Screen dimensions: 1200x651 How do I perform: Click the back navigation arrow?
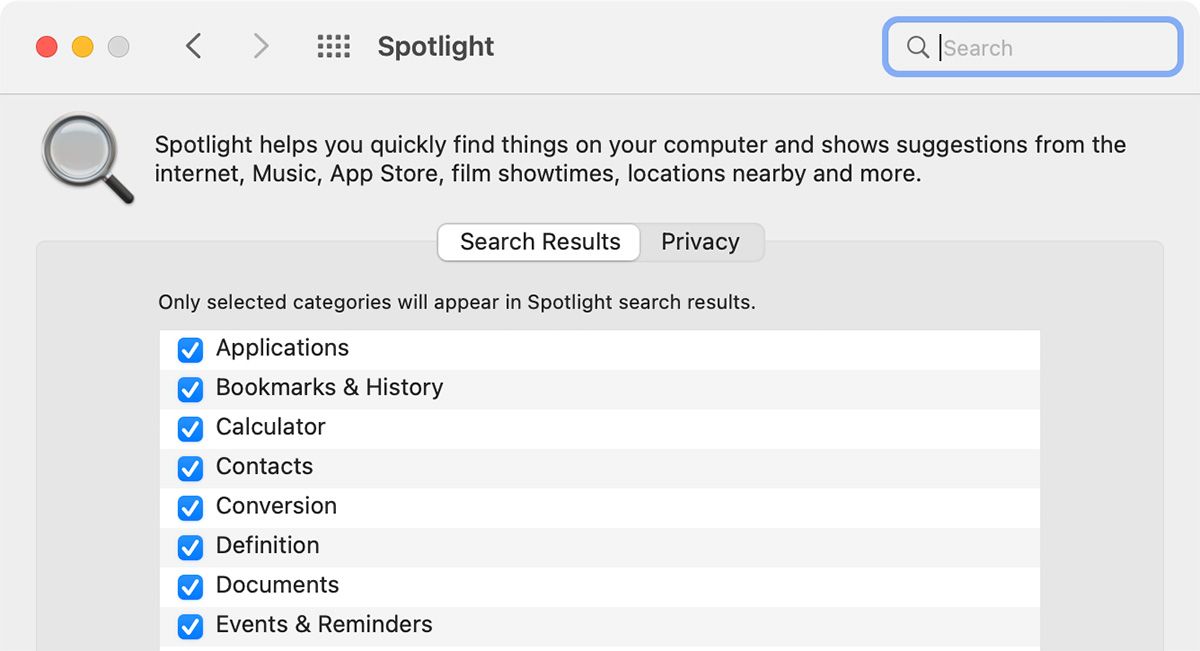click(x=194, y=46)
